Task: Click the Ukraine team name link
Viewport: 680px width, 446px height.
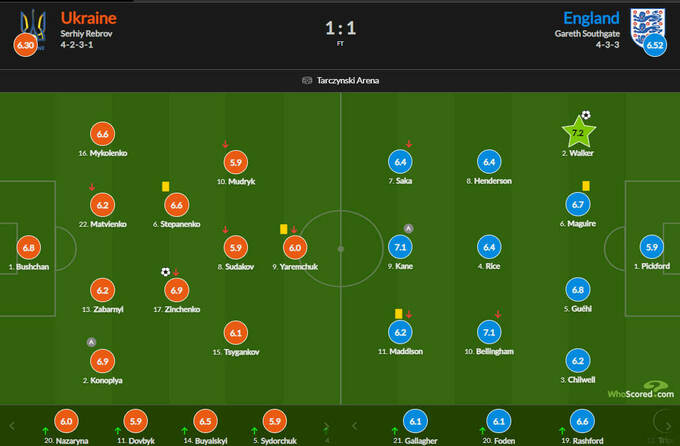Action: pyautogui.click(x=88, y=18)
